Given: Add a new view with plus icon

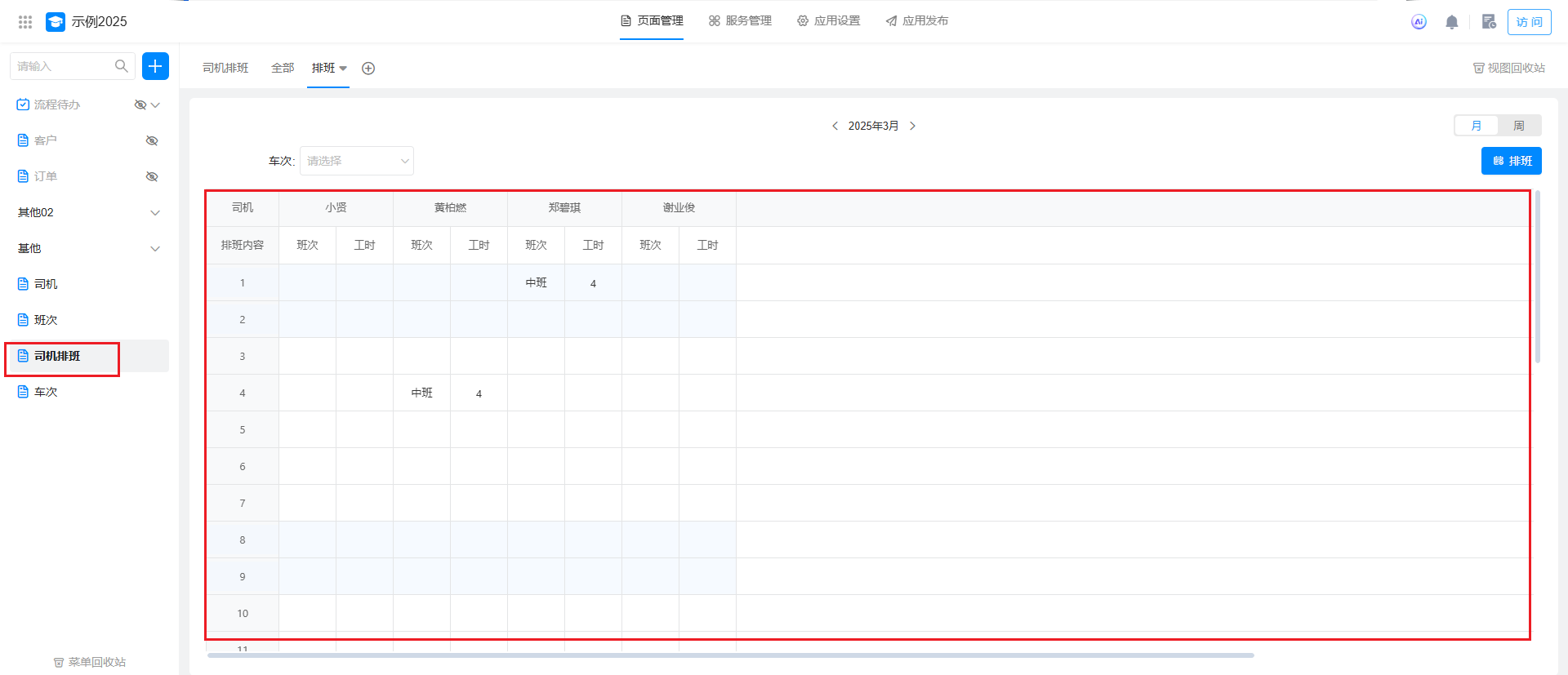Looking at the screenshot, I should point(368,69).
